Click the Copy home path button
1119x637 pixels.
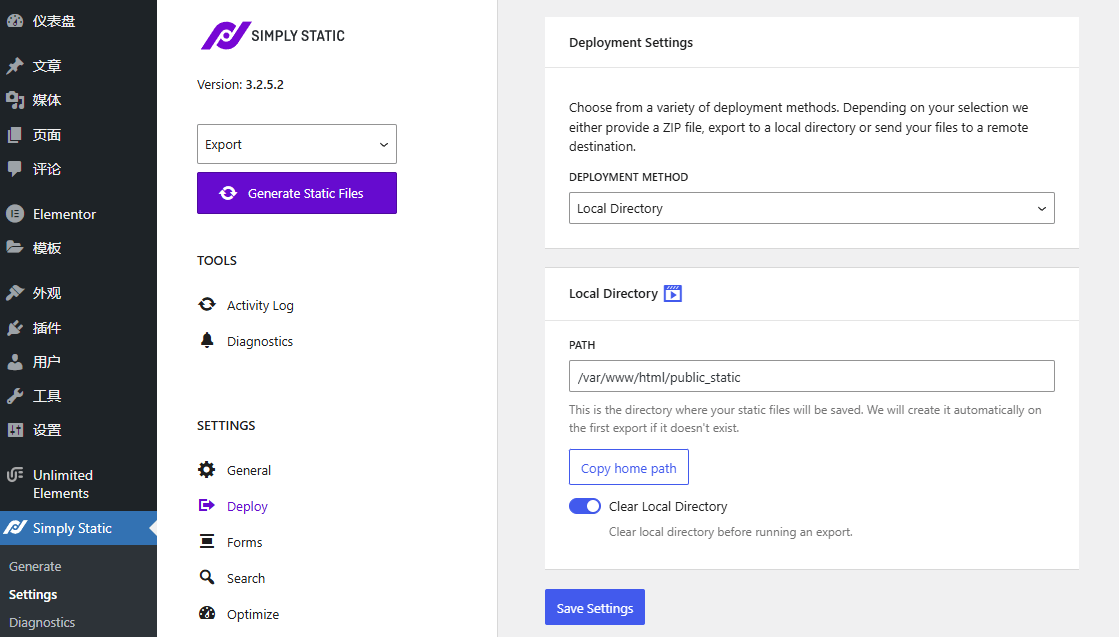[628, 468]
